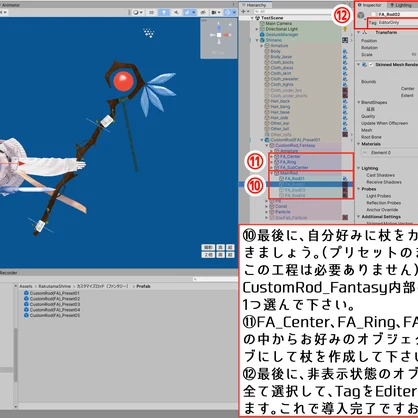Select Other_tail in Hierarchy
This screenshot has width=418, height=418.
coord(280,129)
